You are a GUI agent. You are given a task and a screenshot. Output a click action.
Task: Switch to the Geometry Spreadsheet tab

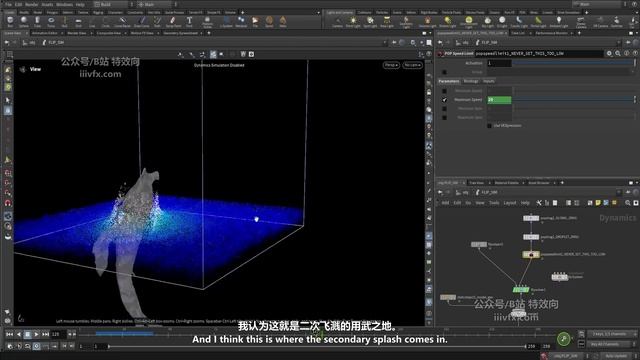180,33
